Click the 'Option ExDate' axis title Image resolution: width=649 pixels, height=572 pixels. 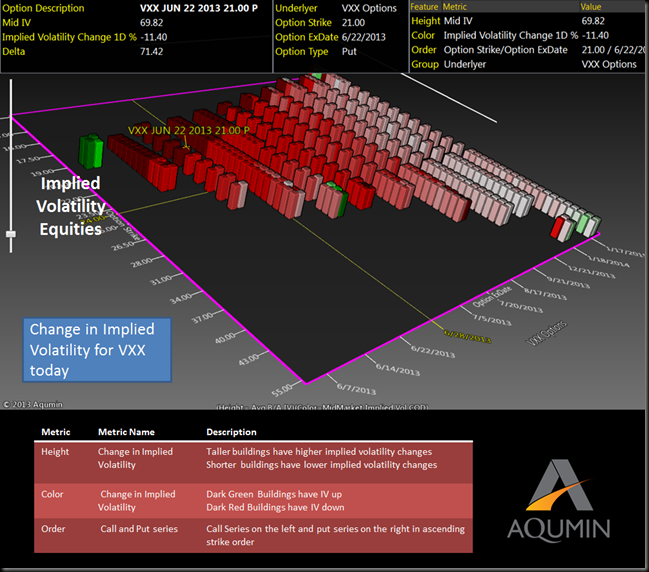point(492,297)
